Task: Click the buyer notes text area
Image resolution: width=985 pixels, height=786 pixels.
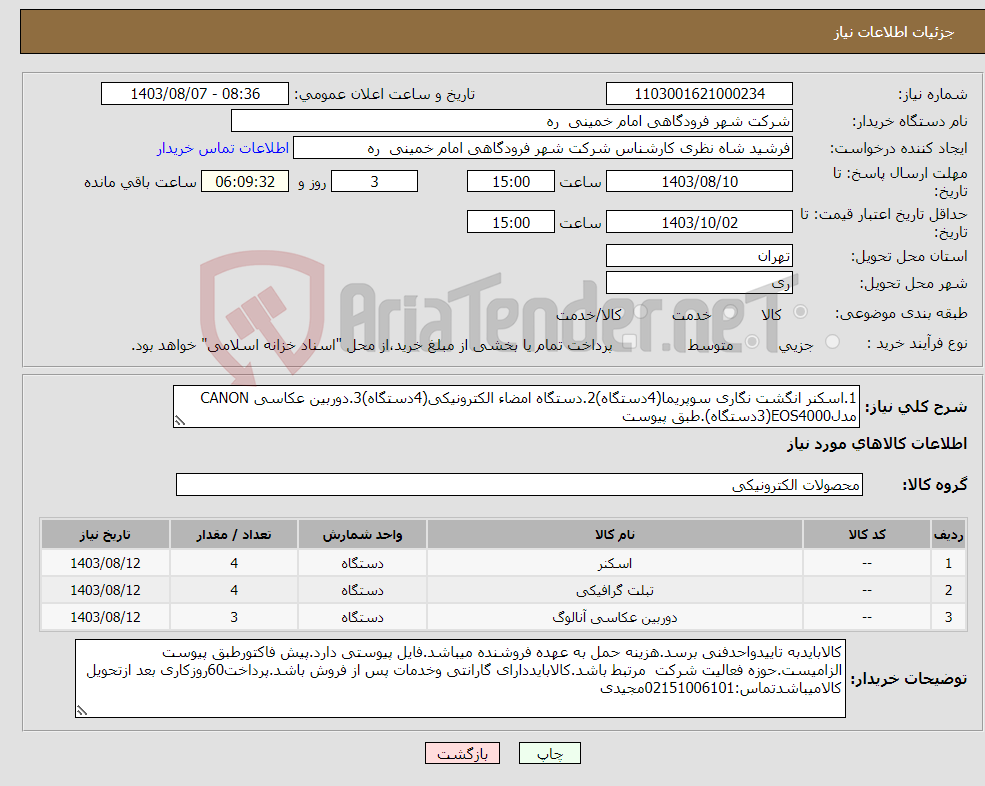Action: pos(460,679)
